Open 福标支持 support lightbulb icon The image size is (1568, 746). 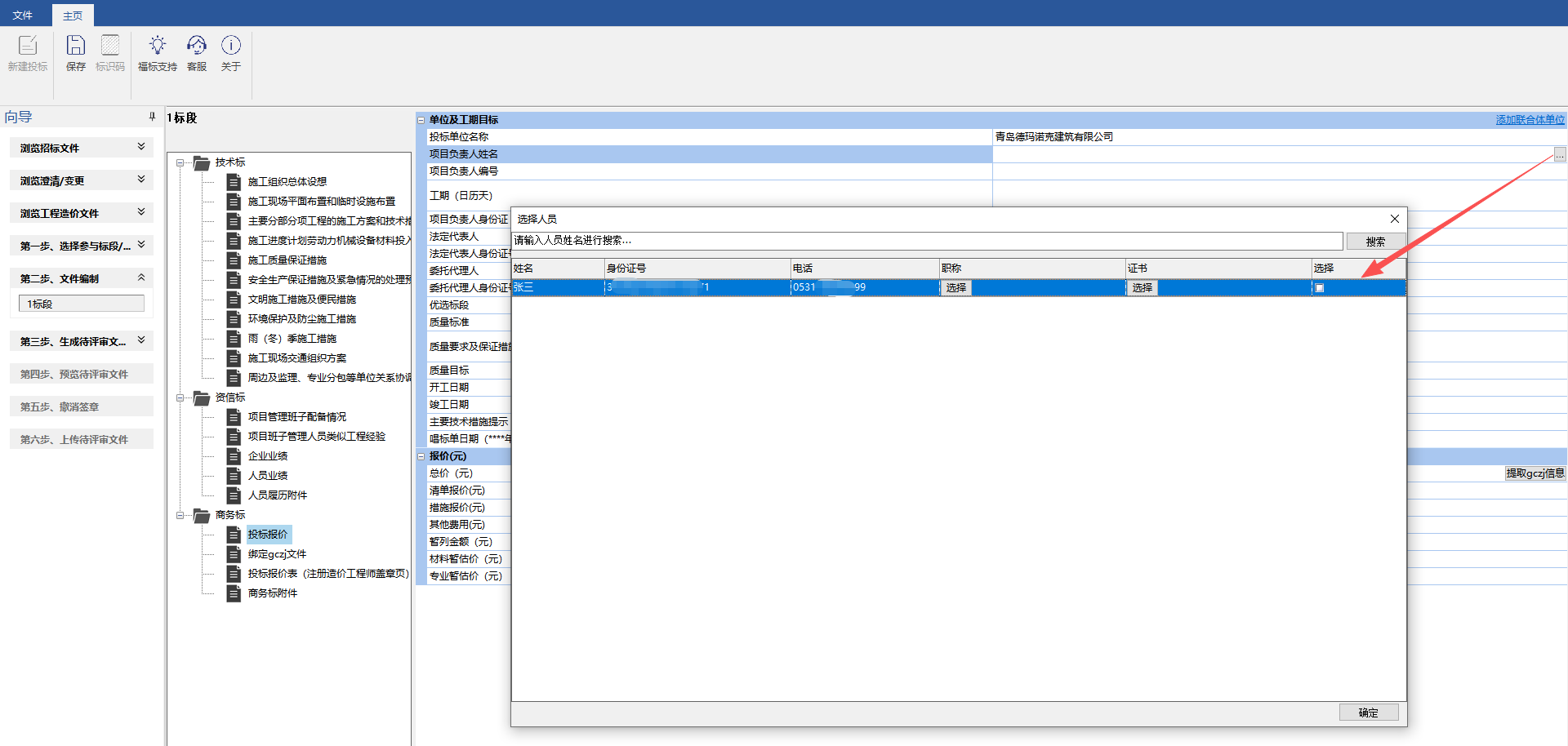tap(158, 46)
